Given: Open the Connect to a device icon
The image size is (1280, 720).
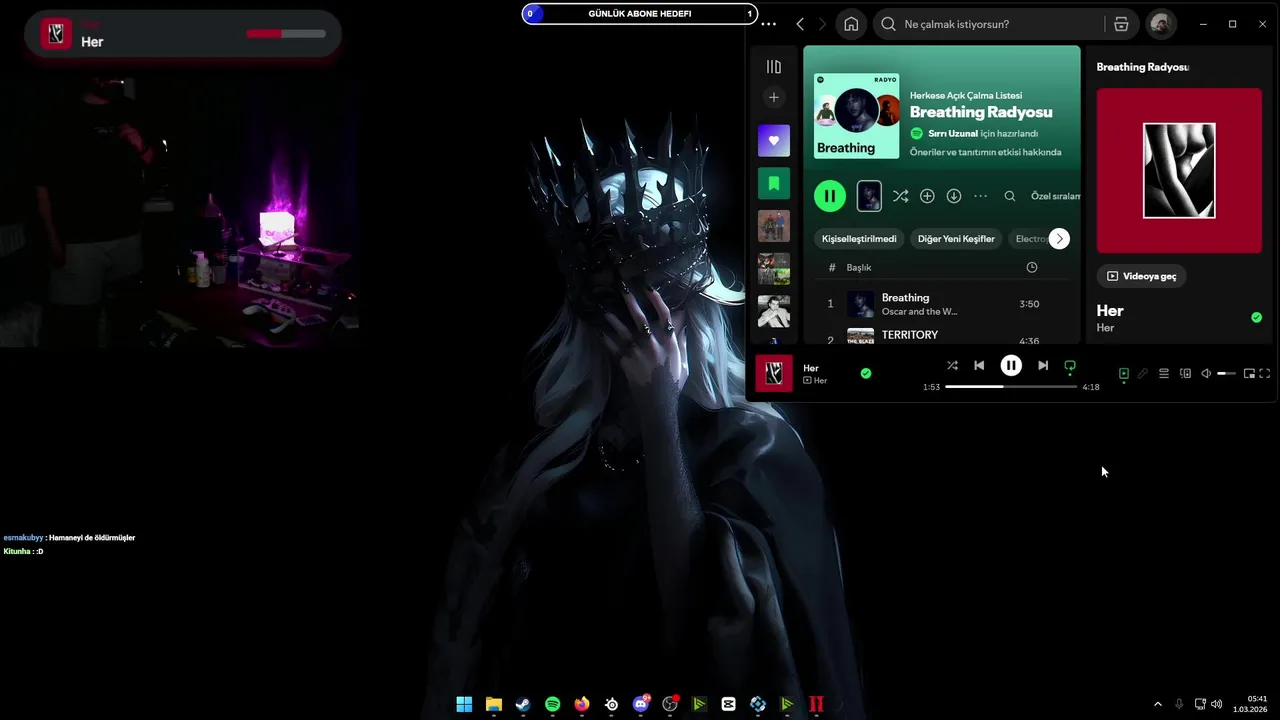Looking at the screenshot, I should 1185,374.
